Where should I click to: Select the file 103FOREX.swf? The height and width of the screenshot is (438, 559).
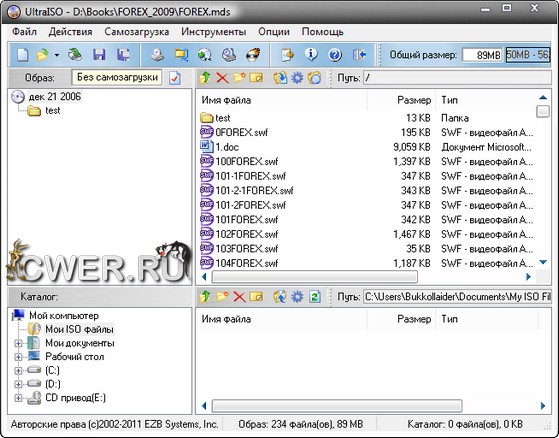coord(246,248)
